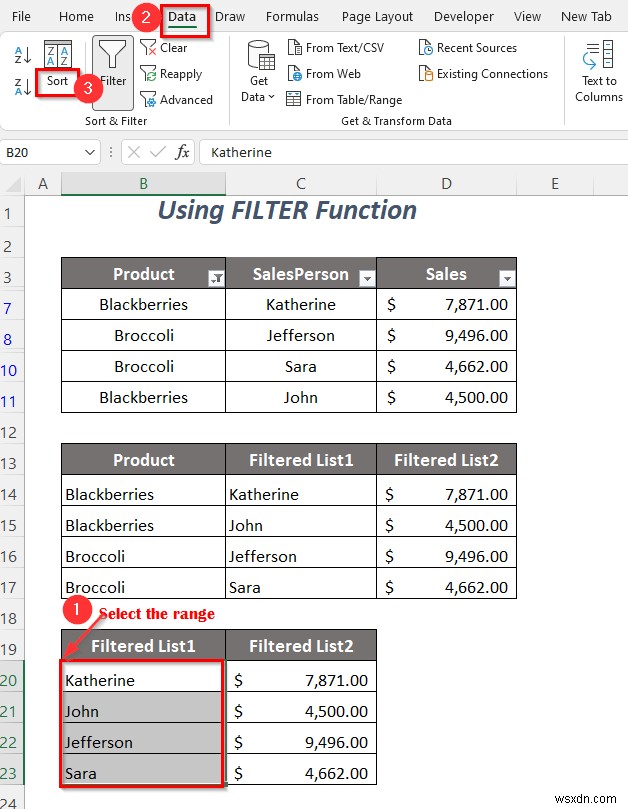Clear the applied filter

click(x=164, y=48)
